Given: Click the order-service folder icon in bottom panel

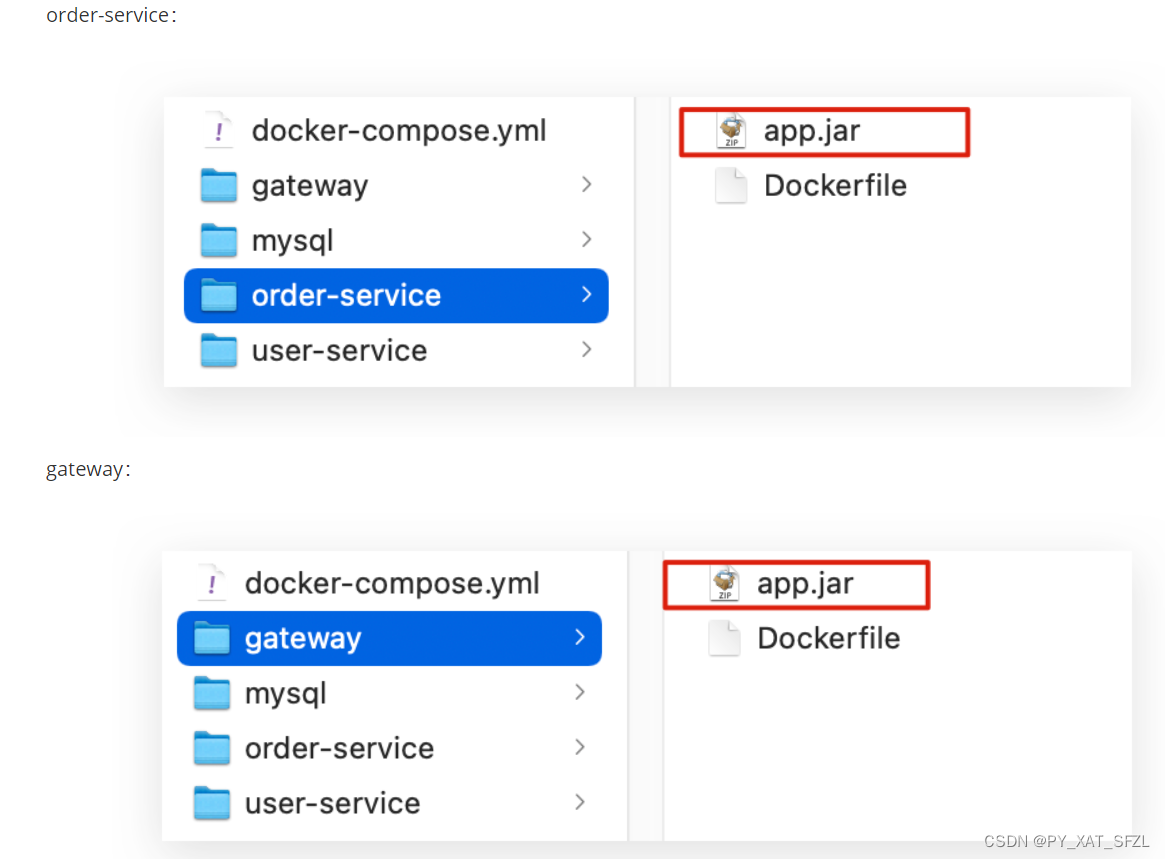Looking at the screenshot, I should point(212,748).
